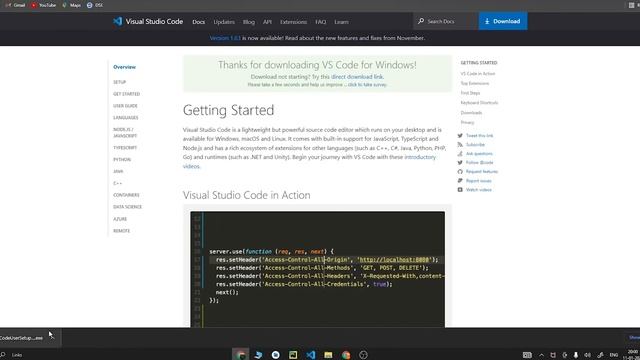Click the Twitter icon beside Follow @code
The image size is (640, 360).
460,162
